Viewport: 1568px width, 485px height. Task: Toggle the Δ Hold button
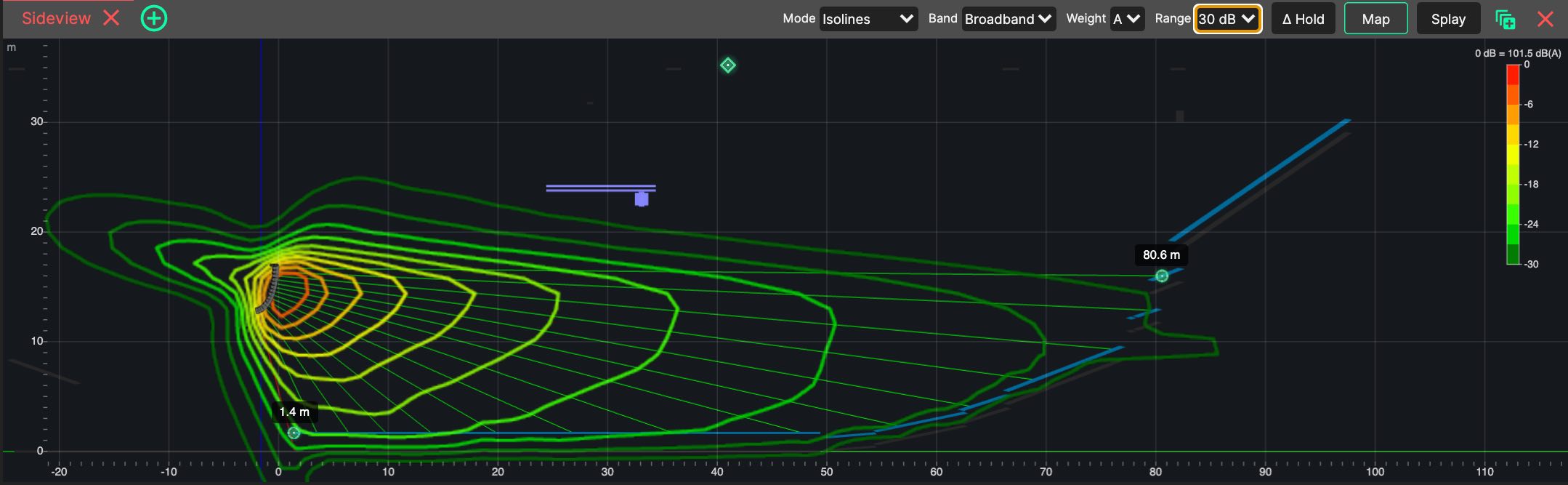pos(1303,19)
